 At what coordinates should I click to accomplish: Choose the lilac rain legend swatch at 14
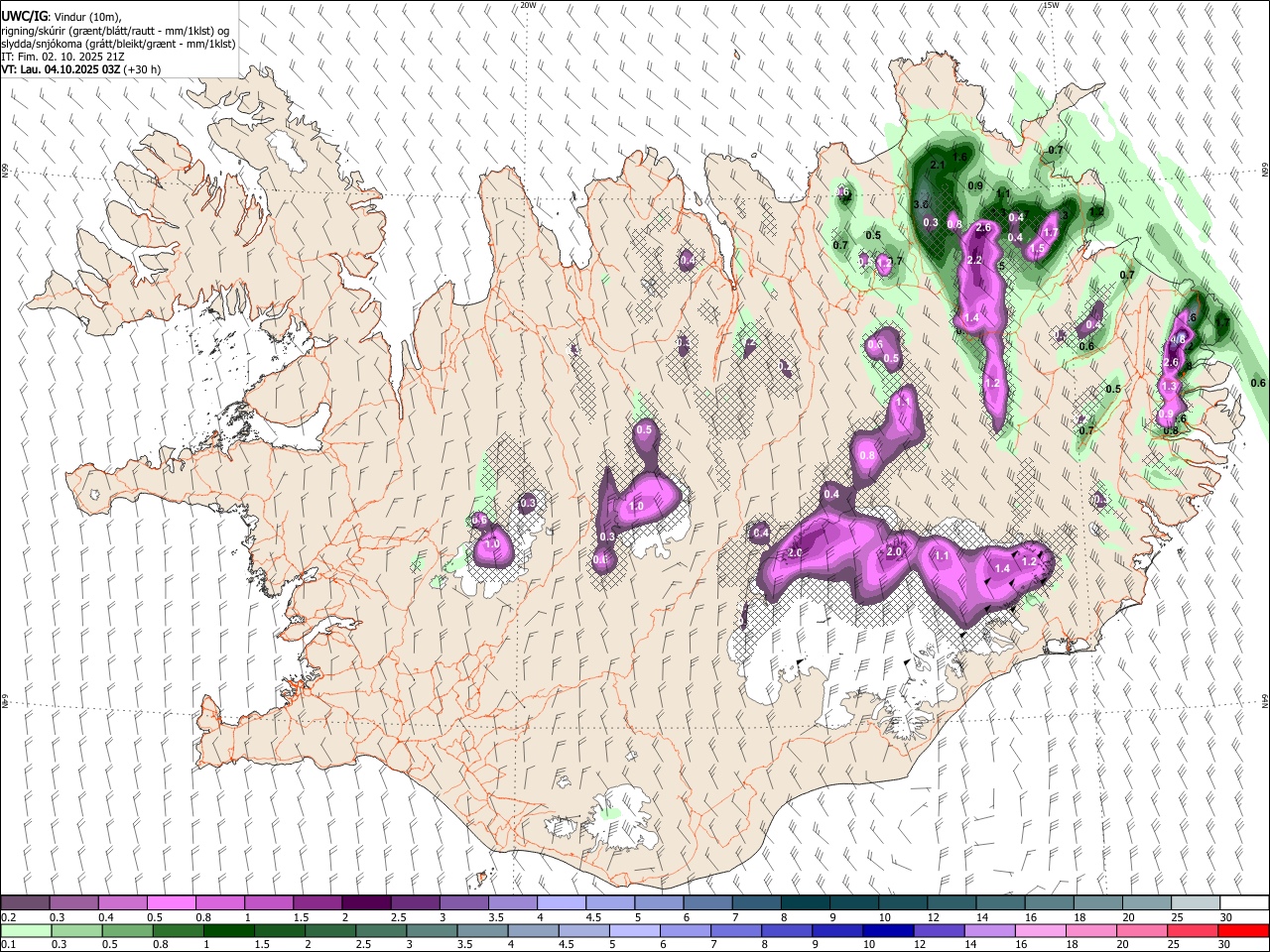coord(988,930)
